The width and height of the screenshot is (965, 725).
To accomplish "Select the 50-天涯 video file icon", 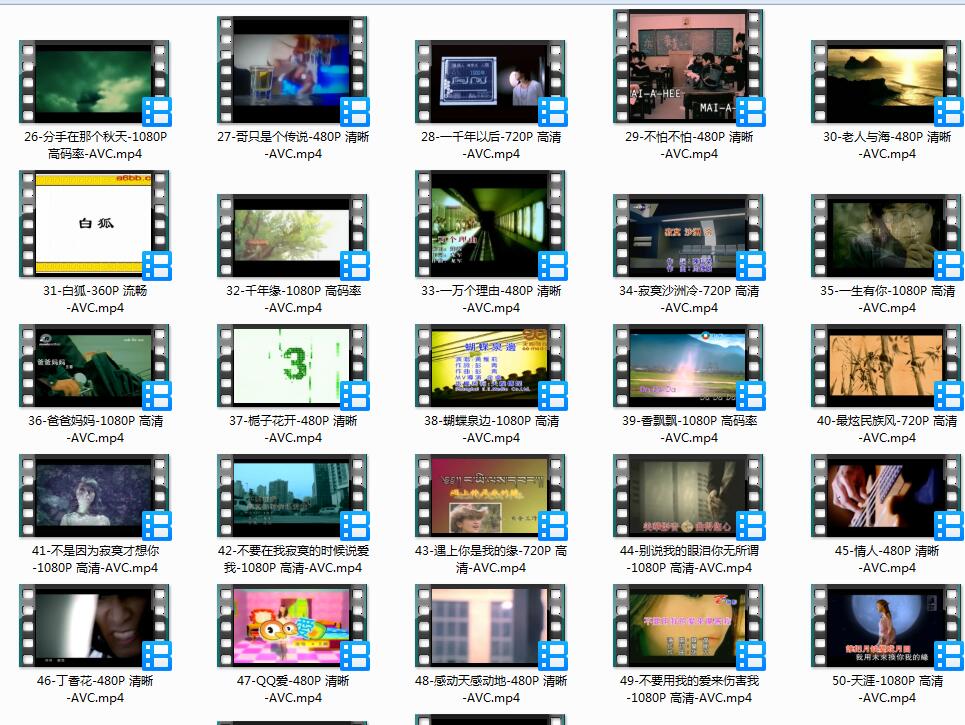I will [887, 627].
